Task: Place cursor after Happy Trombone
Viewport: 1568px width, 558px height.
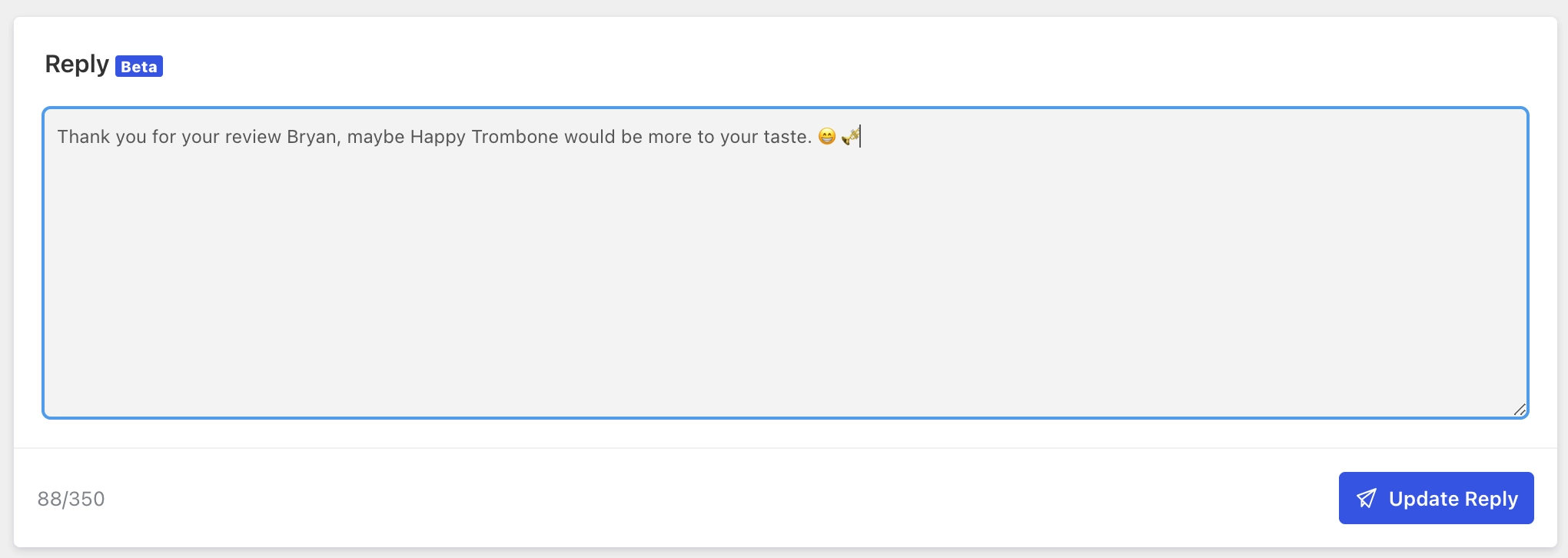Action: (x=561, y=137)
